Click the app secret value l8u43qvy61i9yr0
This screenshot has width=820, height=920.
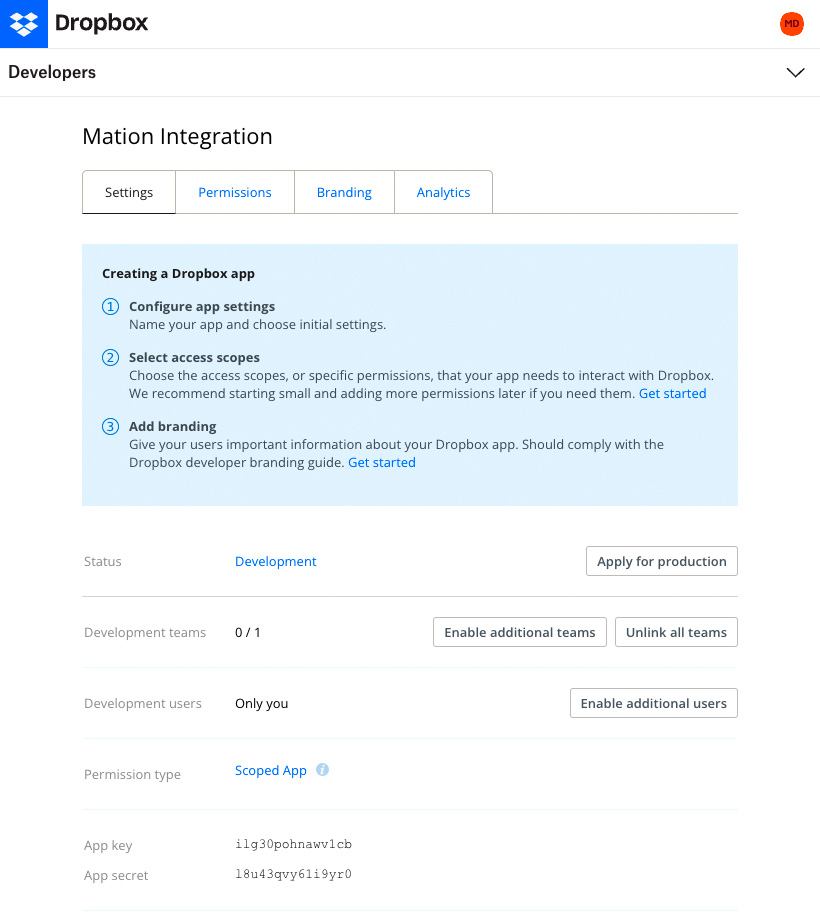(x=293, y=874)
